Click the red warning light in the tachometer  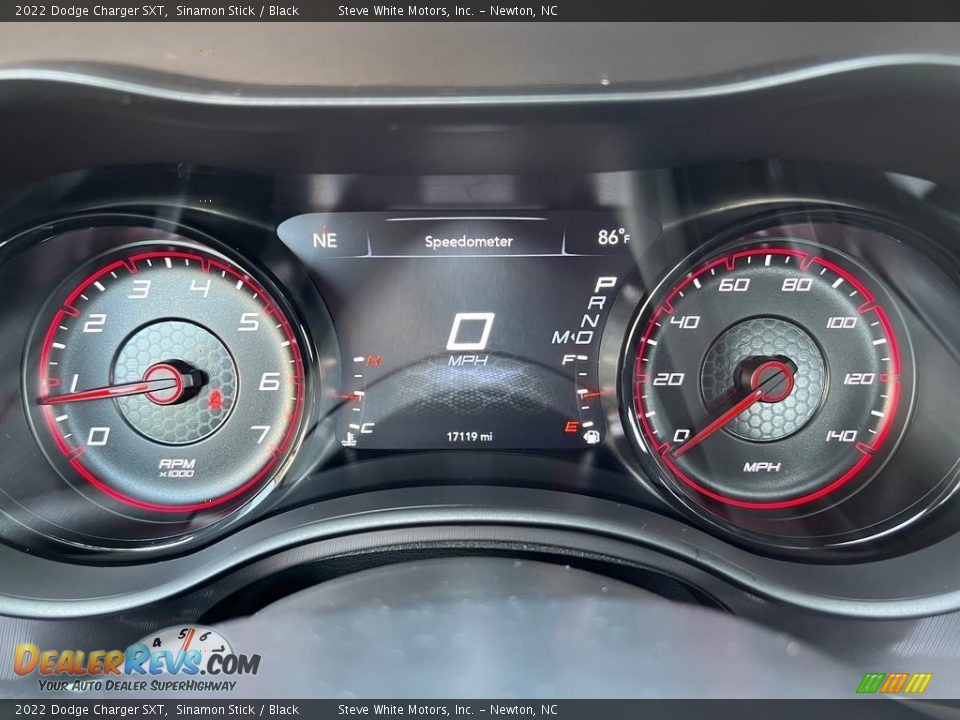[x=214, y=399]
